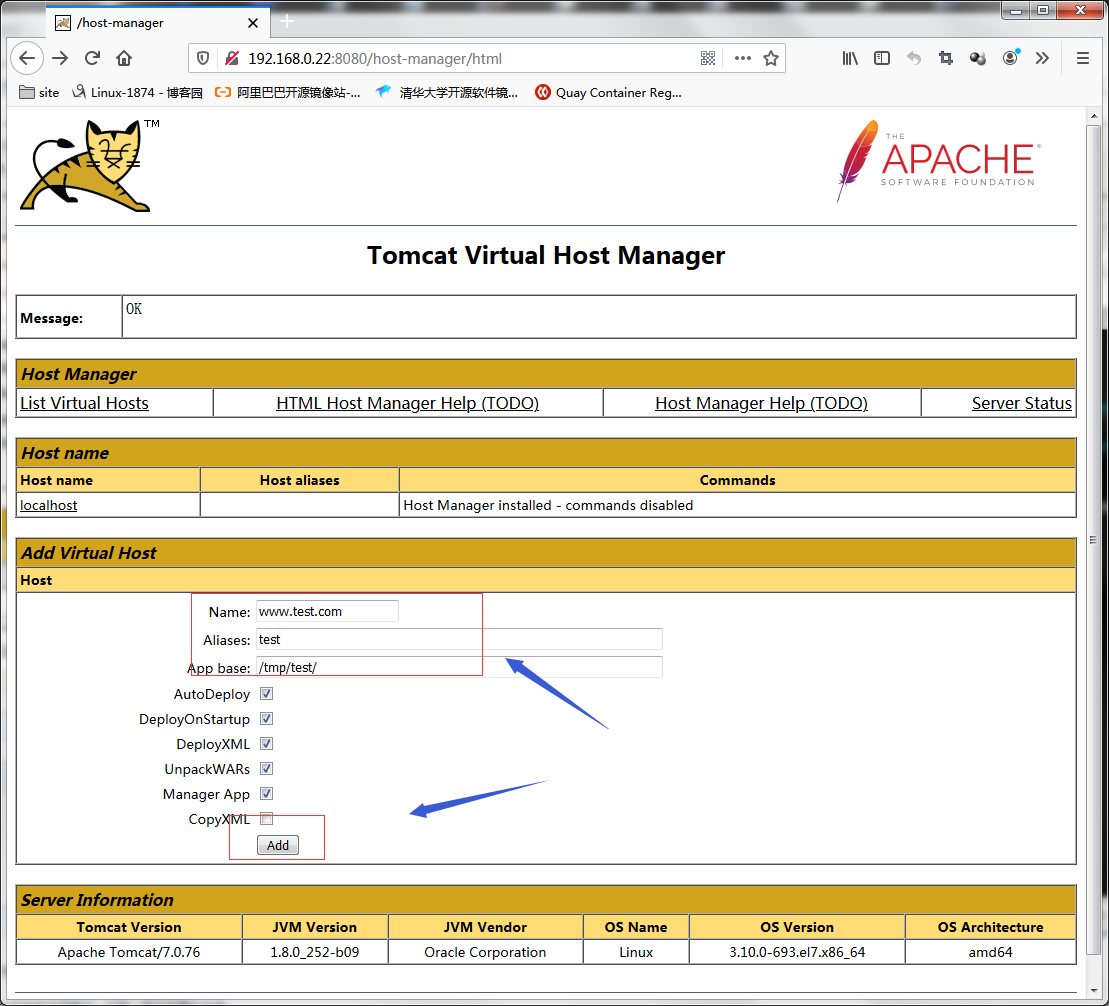Open the site bookmarks folder

(39, 93)
